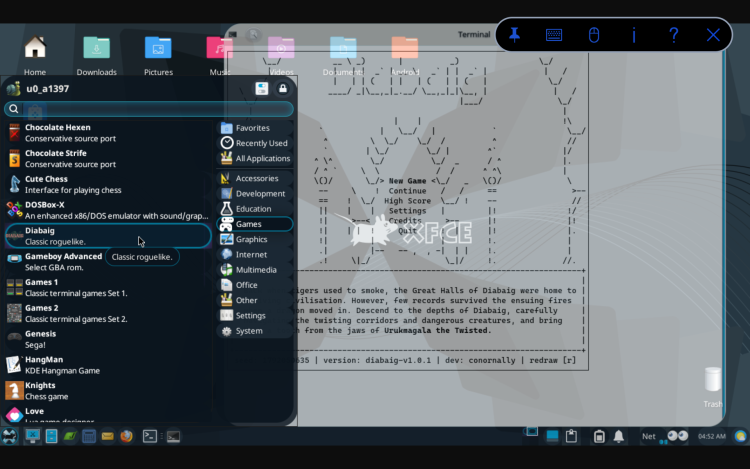
Task: Launch the calculator from taskbar
Action: point(89,436)
